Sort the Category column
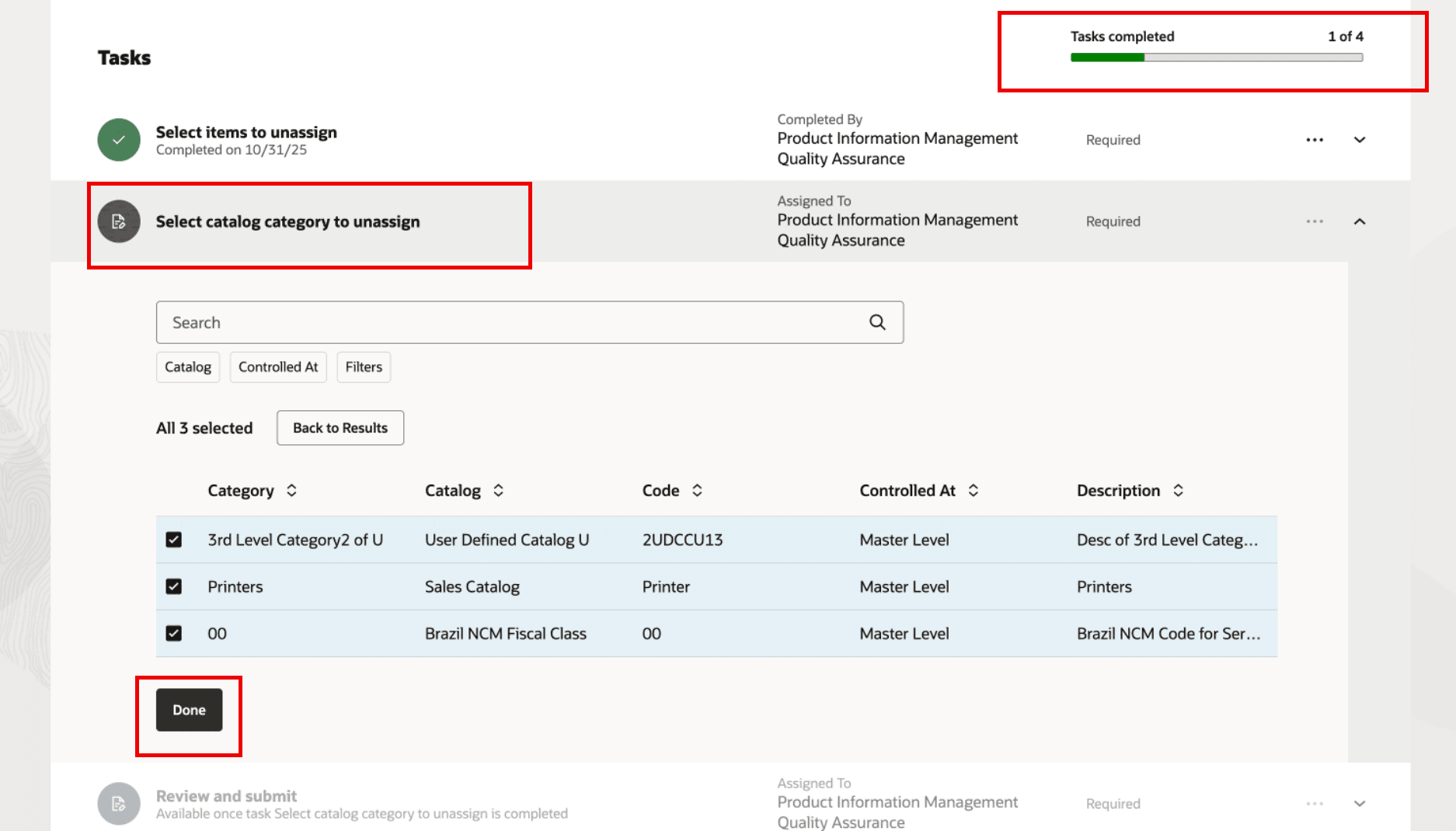 [291, 490]
